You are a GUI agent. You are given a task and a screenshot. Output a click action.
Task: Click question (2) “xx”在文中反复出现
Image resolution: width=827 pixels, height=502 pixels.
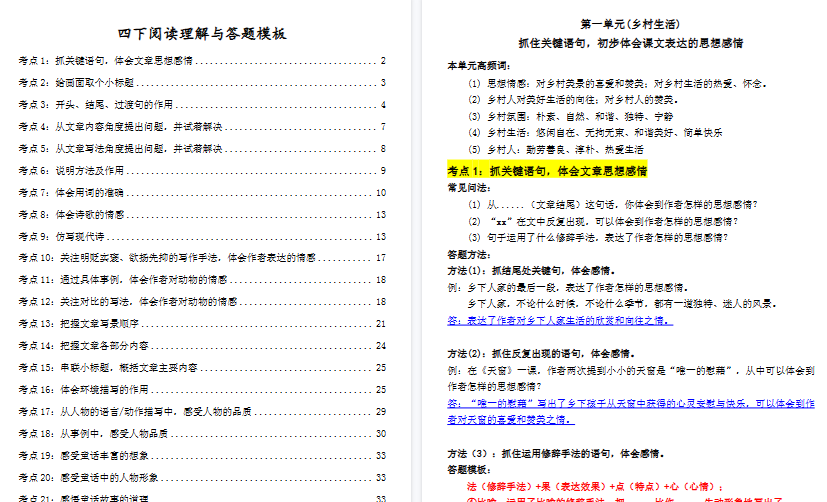(603, 221)
